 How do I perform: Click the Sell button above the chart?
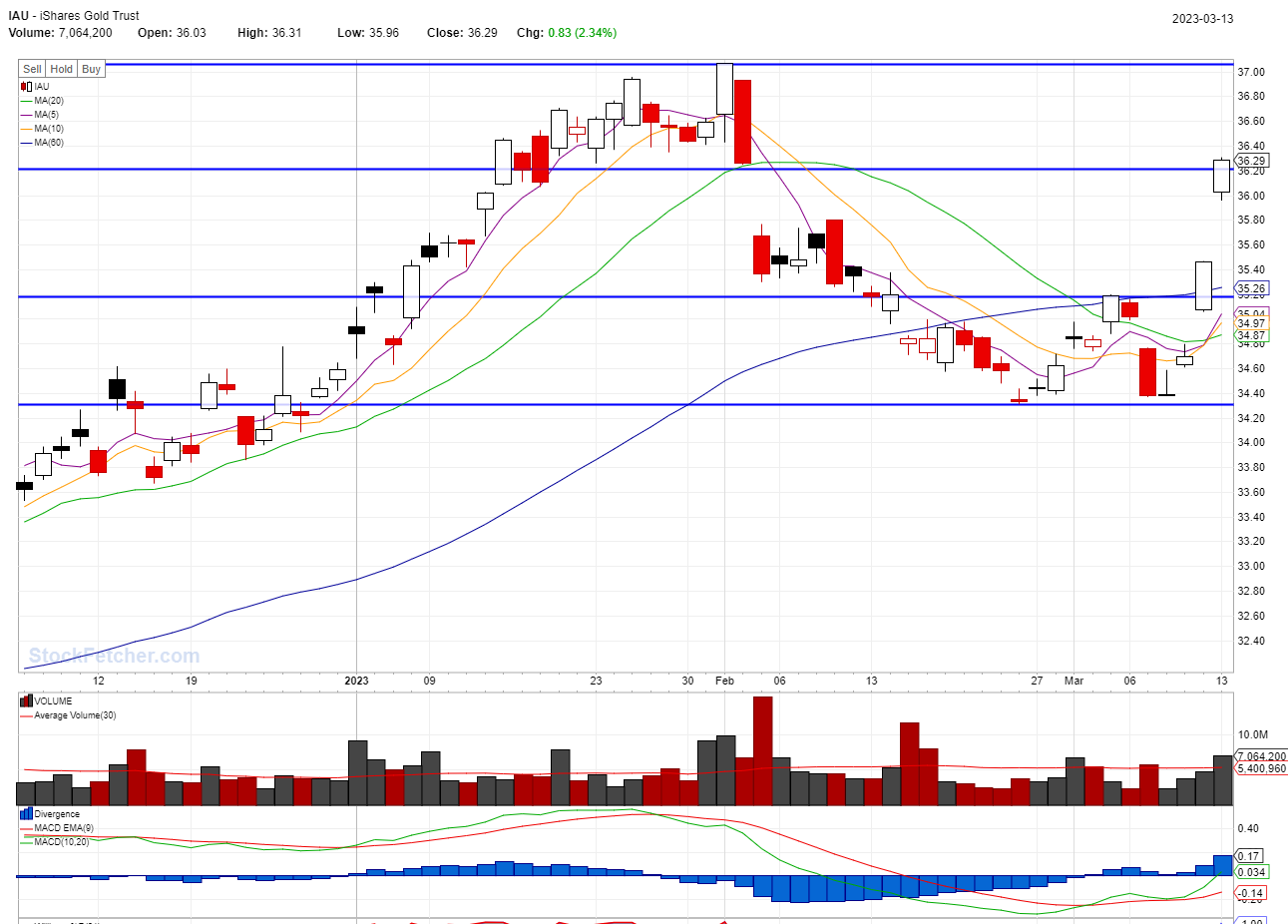32,69
